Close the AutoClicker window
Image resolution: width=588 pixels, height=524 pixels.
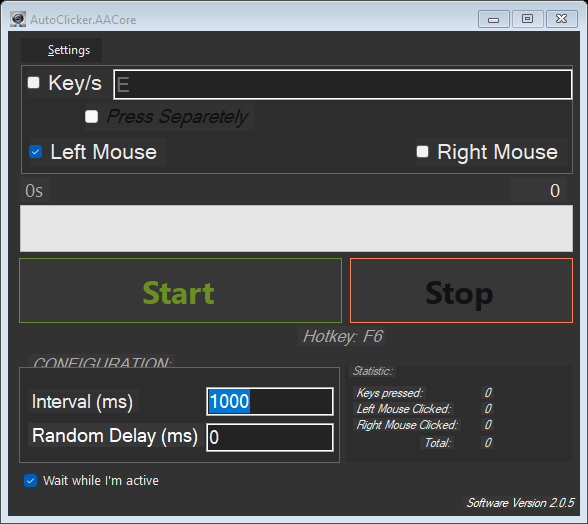[x=561, y=19]
